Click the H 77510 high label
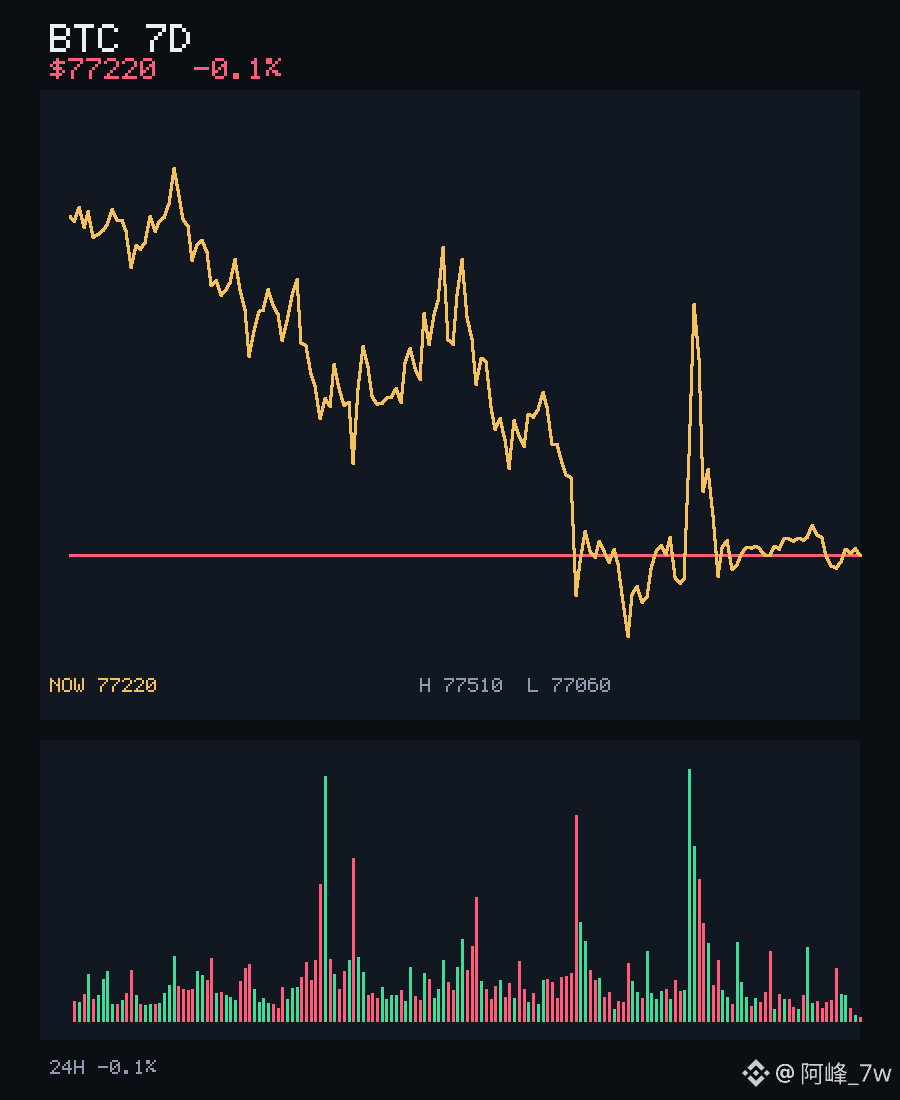Screen dimensions: 900x1100 [461, 685]
